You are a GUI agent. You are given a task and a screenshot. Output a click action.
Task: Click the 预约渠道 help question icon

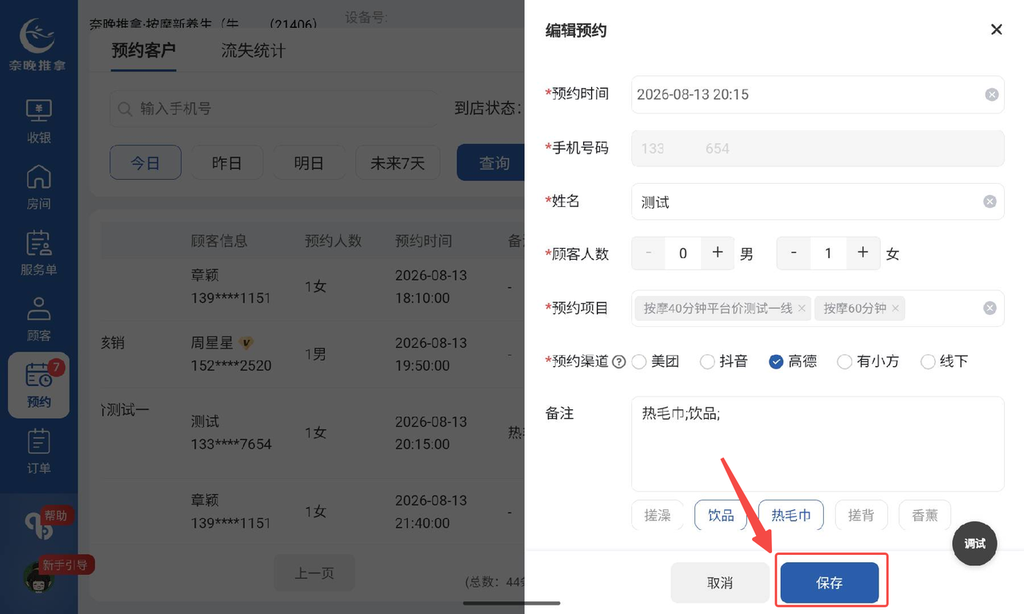pos(618,362)
